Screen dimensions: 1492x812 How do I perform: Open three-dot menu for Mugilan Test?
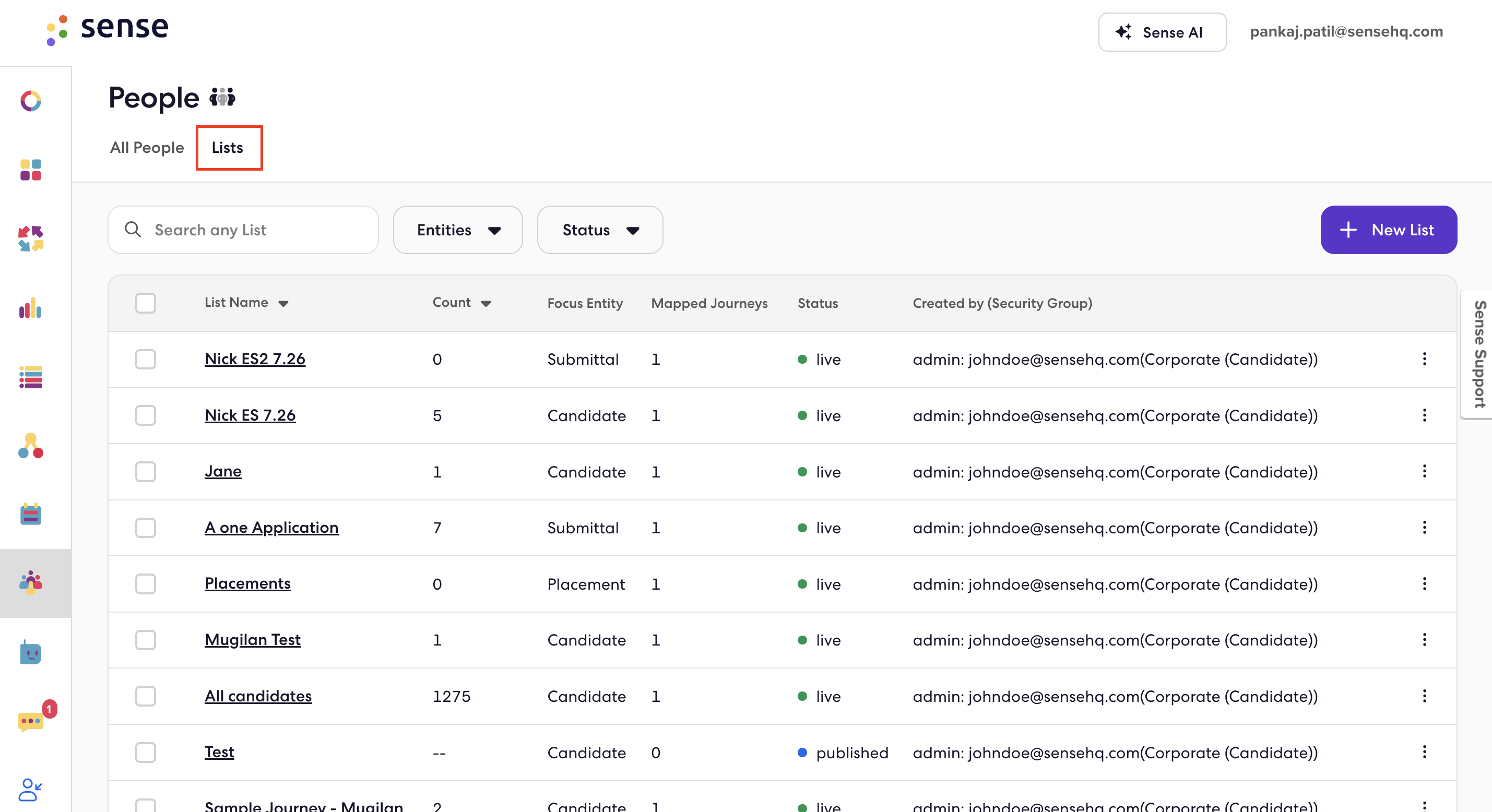tap(1424, 640)
